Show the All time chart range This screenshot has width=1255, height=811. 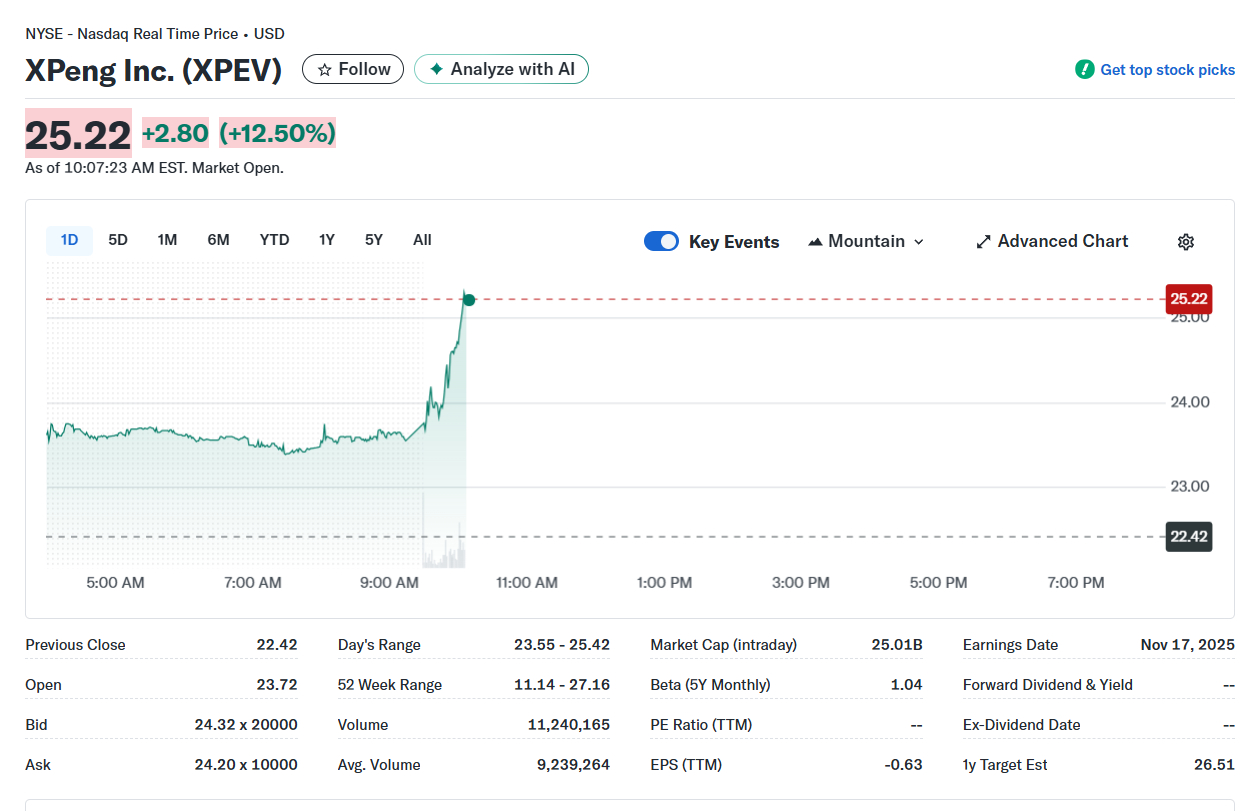pyautogui.click(x=422, y=240)
